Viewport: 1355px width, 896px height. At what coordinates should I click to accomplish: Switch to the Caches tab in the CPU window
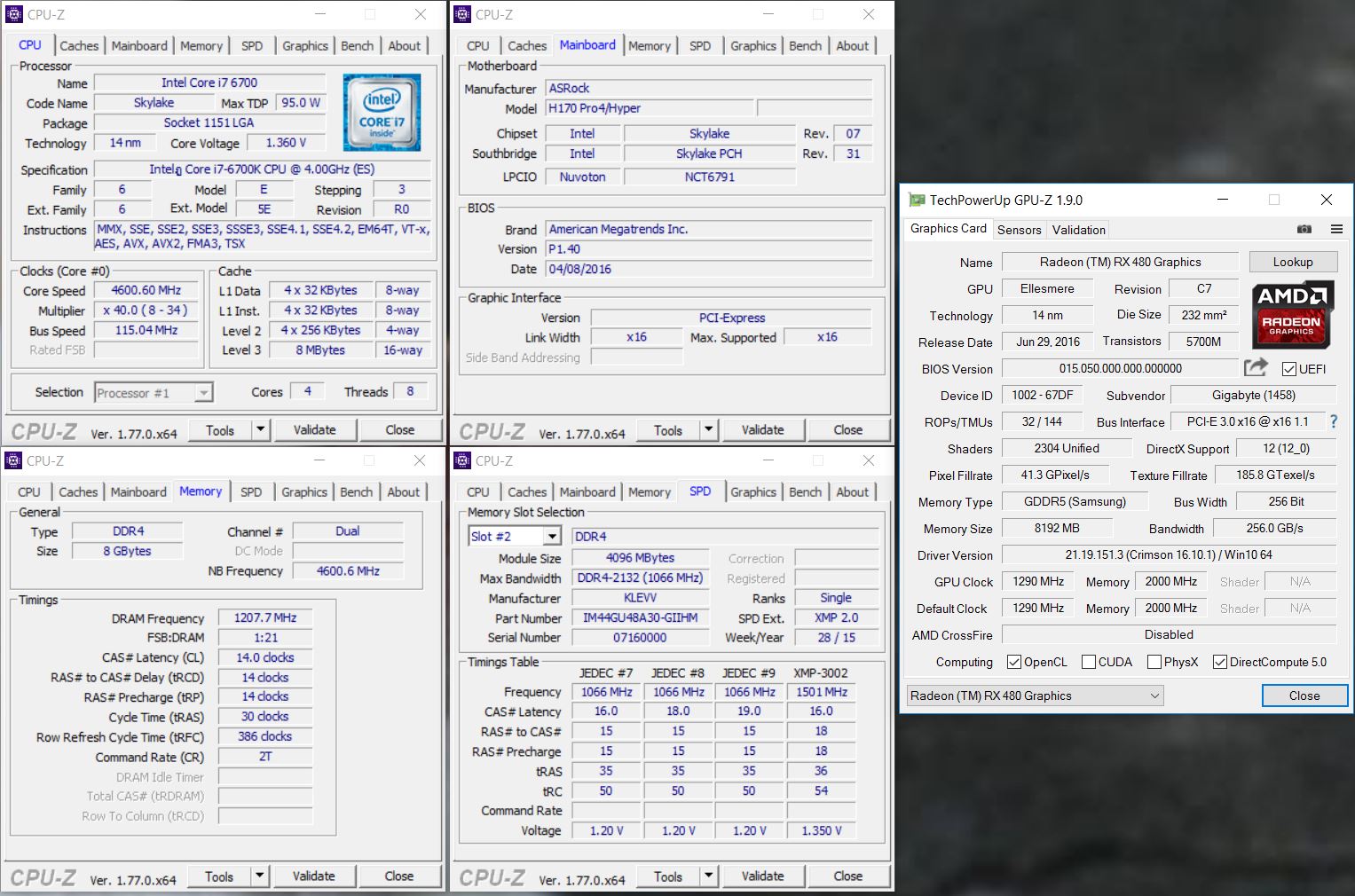[79, 45]
